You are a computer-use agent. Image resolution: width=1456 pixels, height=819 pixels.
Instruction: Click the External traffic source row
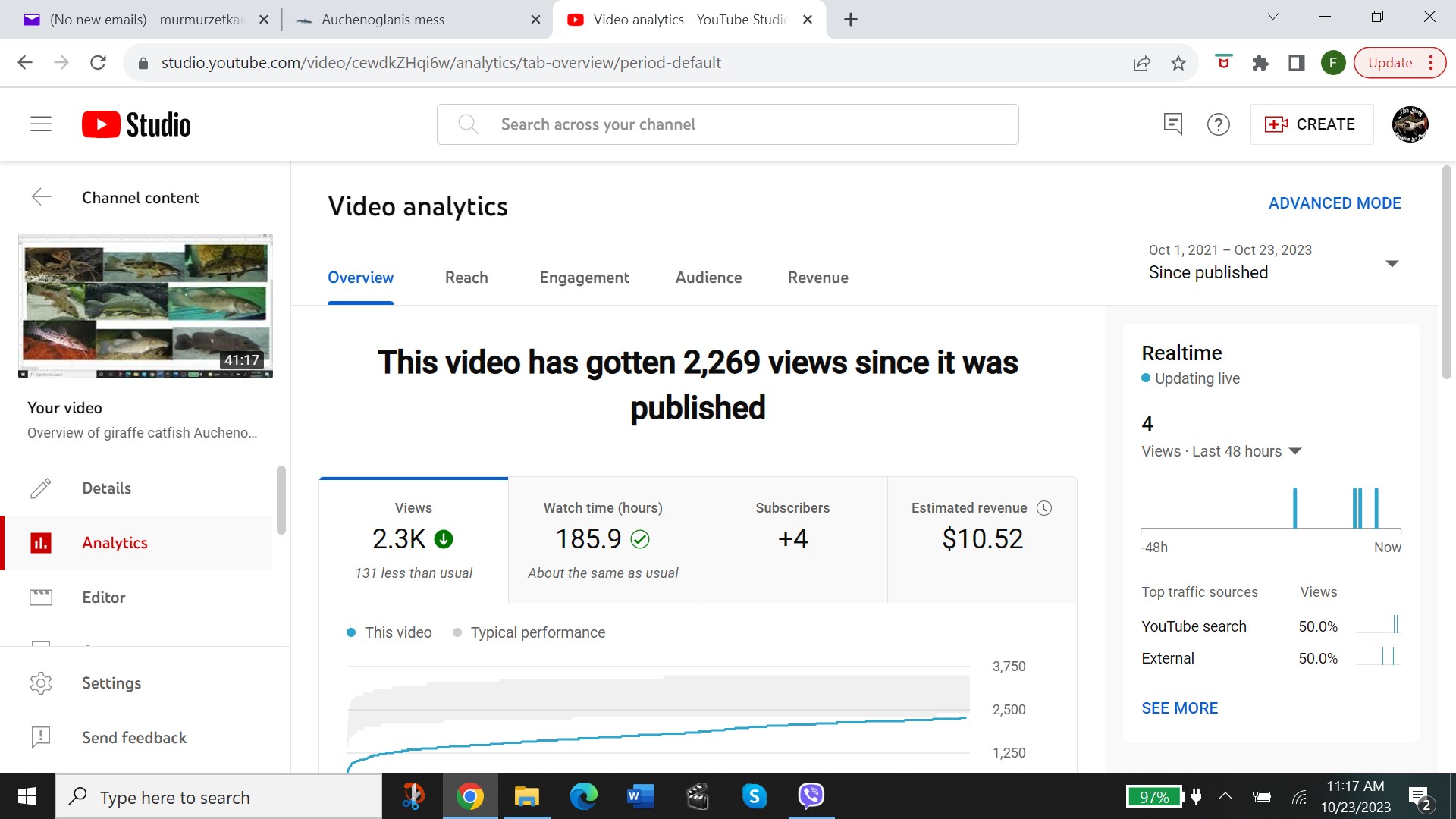pos(1271,658)
